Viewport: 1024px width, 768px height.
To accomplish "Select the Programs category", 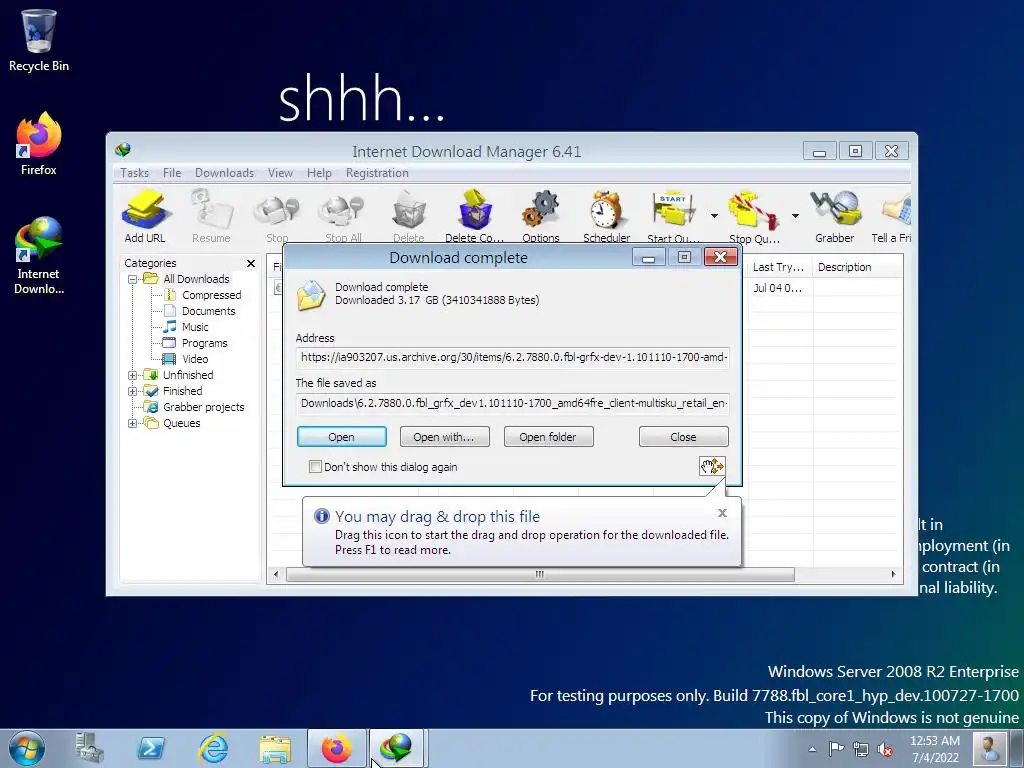I will (x=204, y=344).
